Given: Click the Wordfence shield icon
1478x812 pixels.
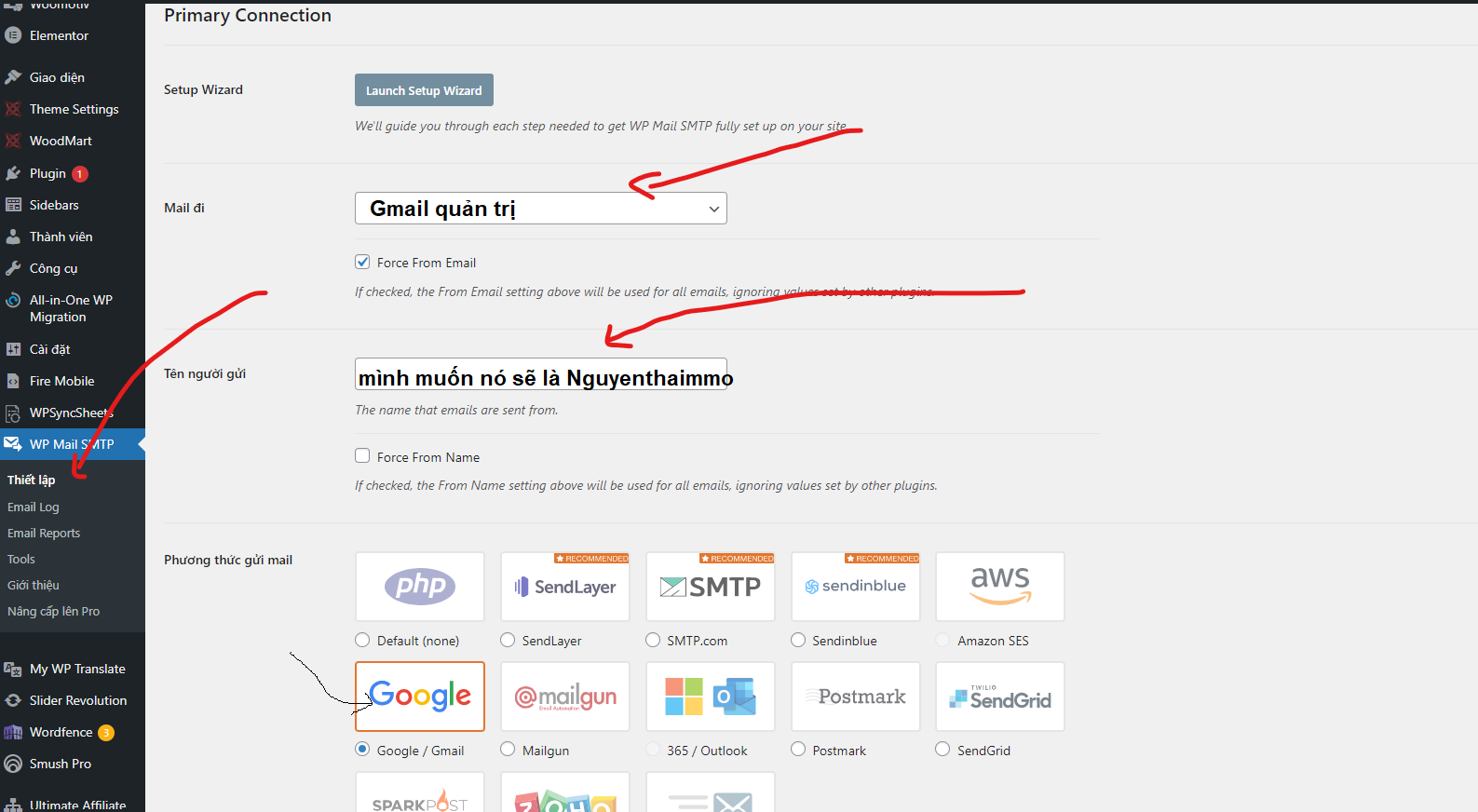Looking at the screenshot, I should [13, 732].
